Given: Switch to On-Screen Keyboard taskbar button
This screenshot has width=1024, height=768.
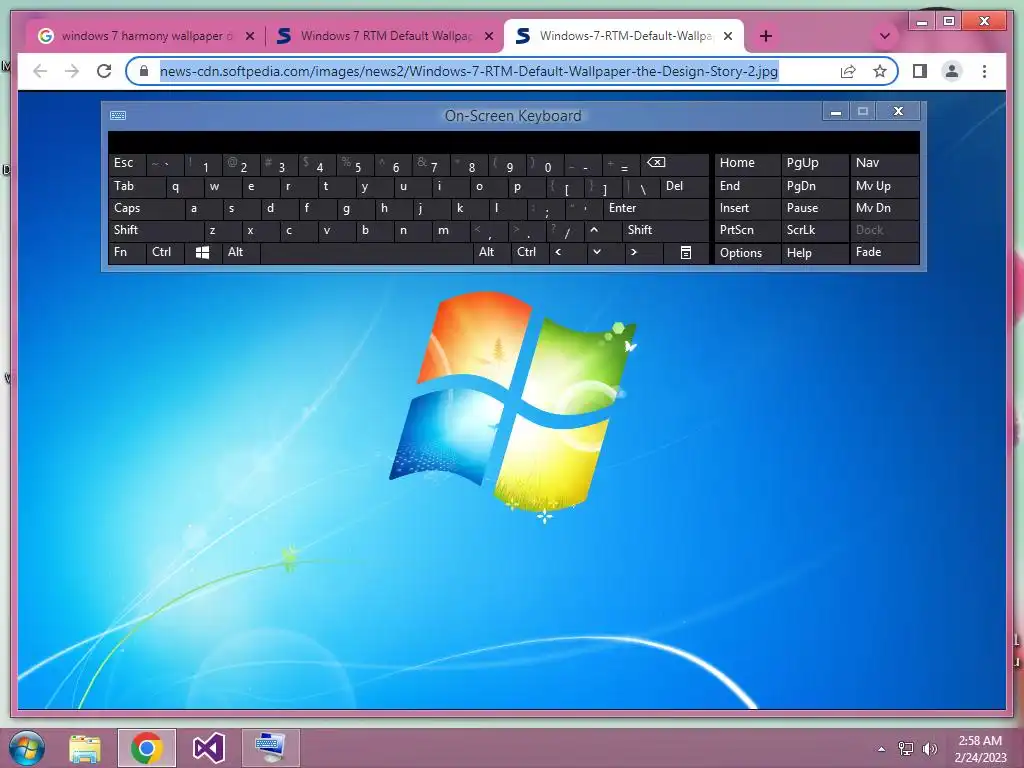Looking at the screenshot, I should click(270, 748).
